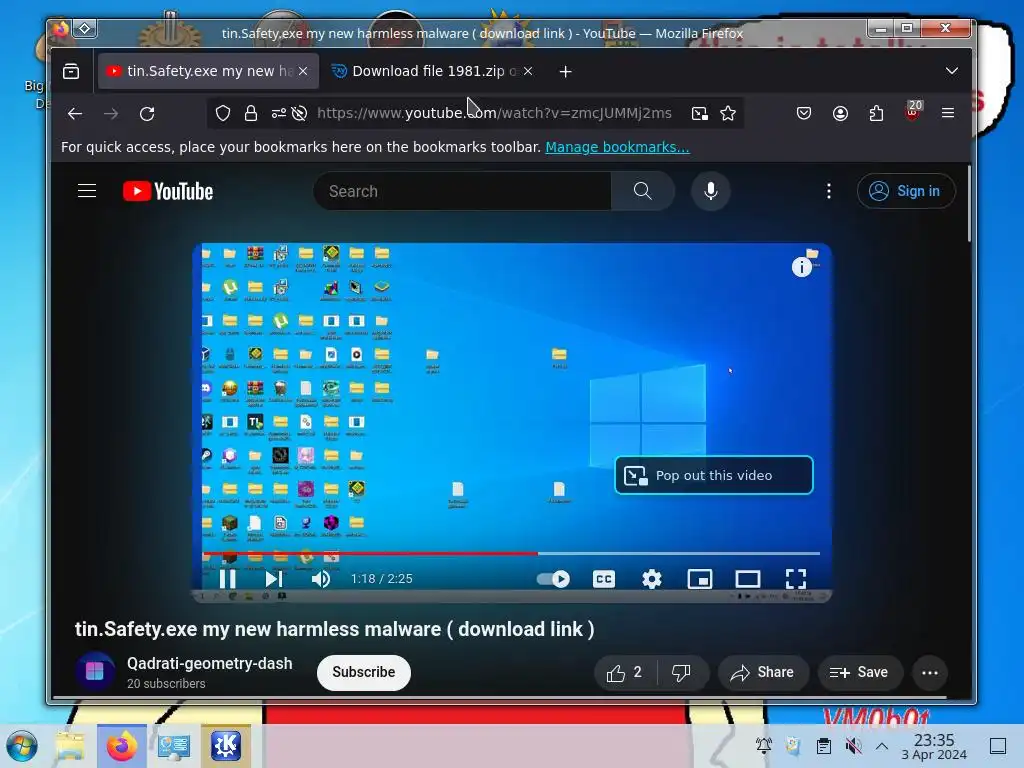Image resolution: width=1024 pixels, height=768 pixels.
Task: Reload the current YouTube page
Action: pos(147,114)
